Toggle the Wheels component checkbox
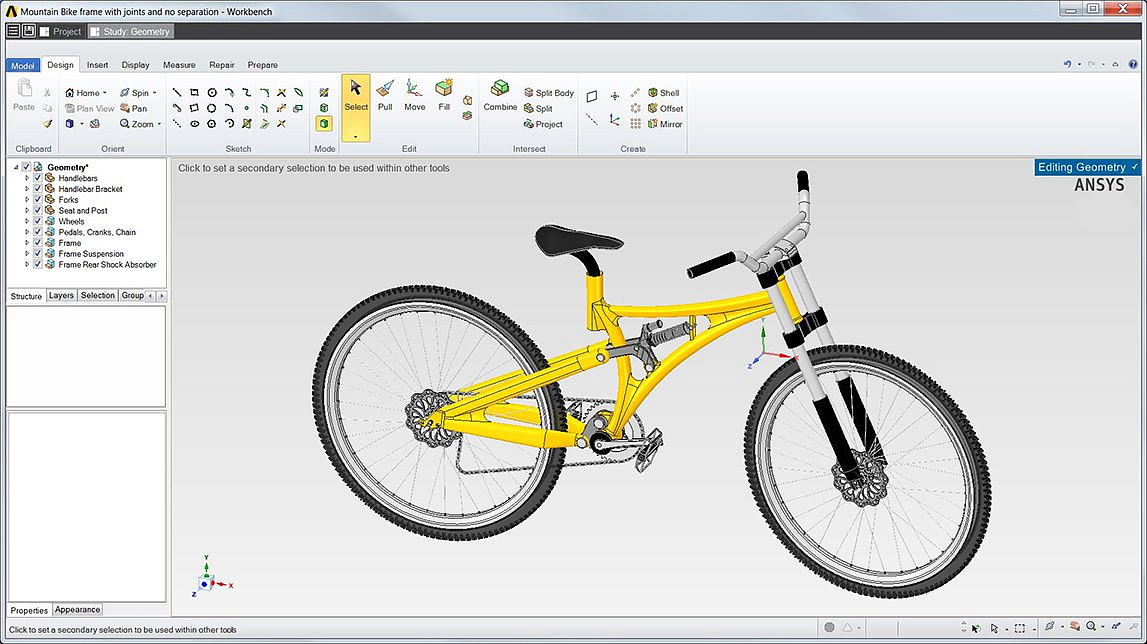 pyautogui.click(x=38, y=221)
